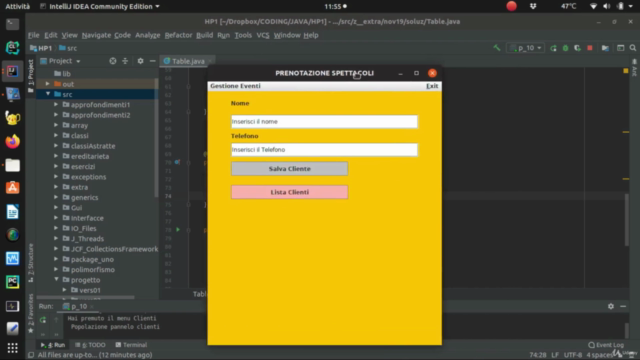Open the p_10 run configuration dropdown
The width and height of the screenshot is (640, 360).
tap(526, 48)
